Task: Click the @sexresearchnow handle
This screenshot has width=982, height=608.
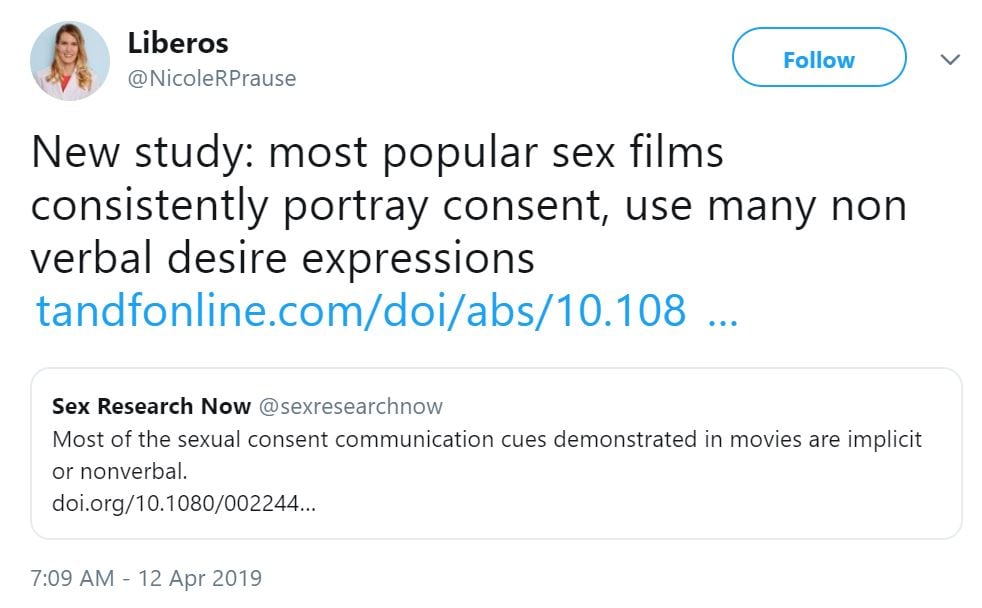Action: pos(350,406)
